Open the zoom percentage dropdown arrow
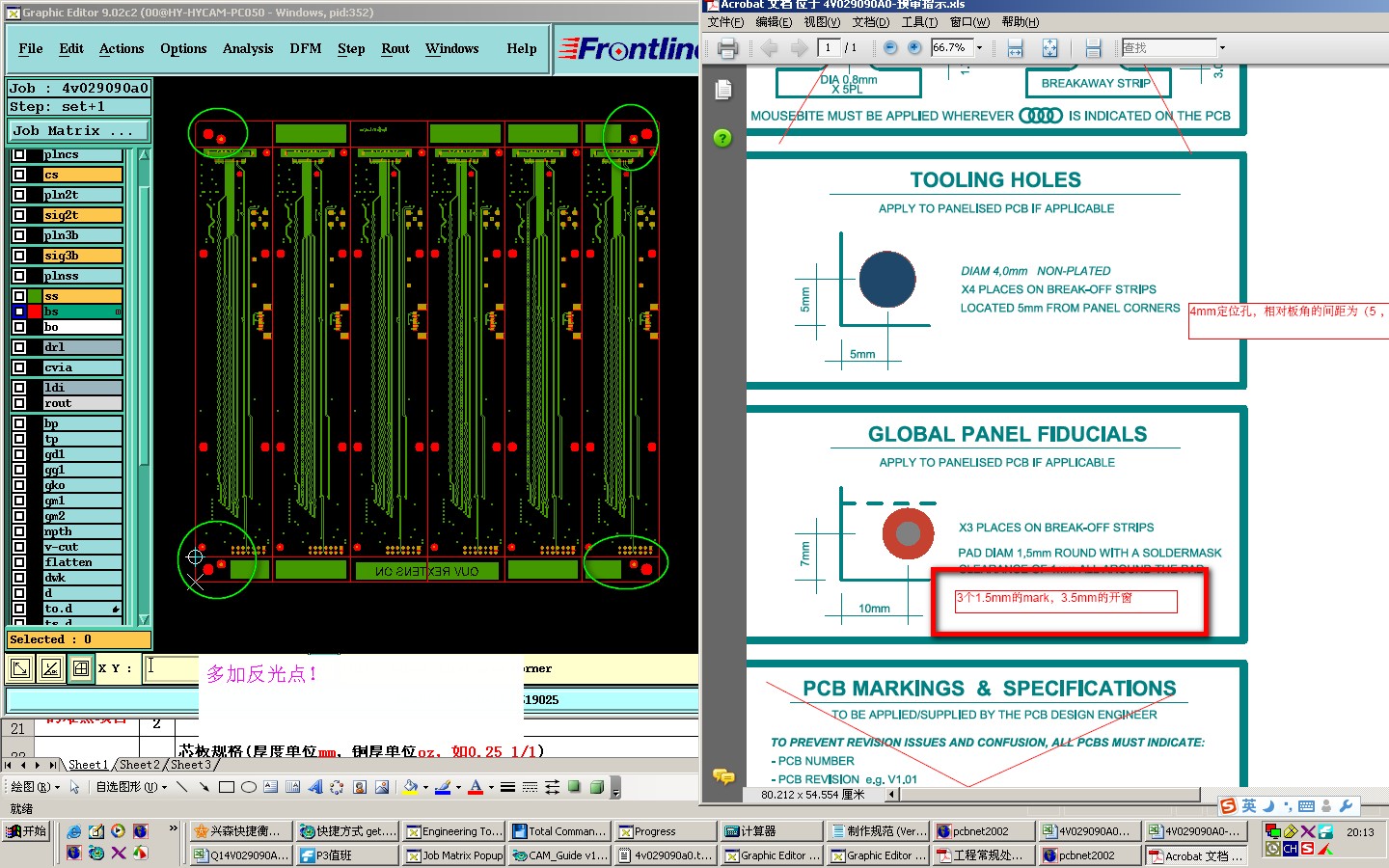Screen dimensions: 1389x868 [979, 48]
